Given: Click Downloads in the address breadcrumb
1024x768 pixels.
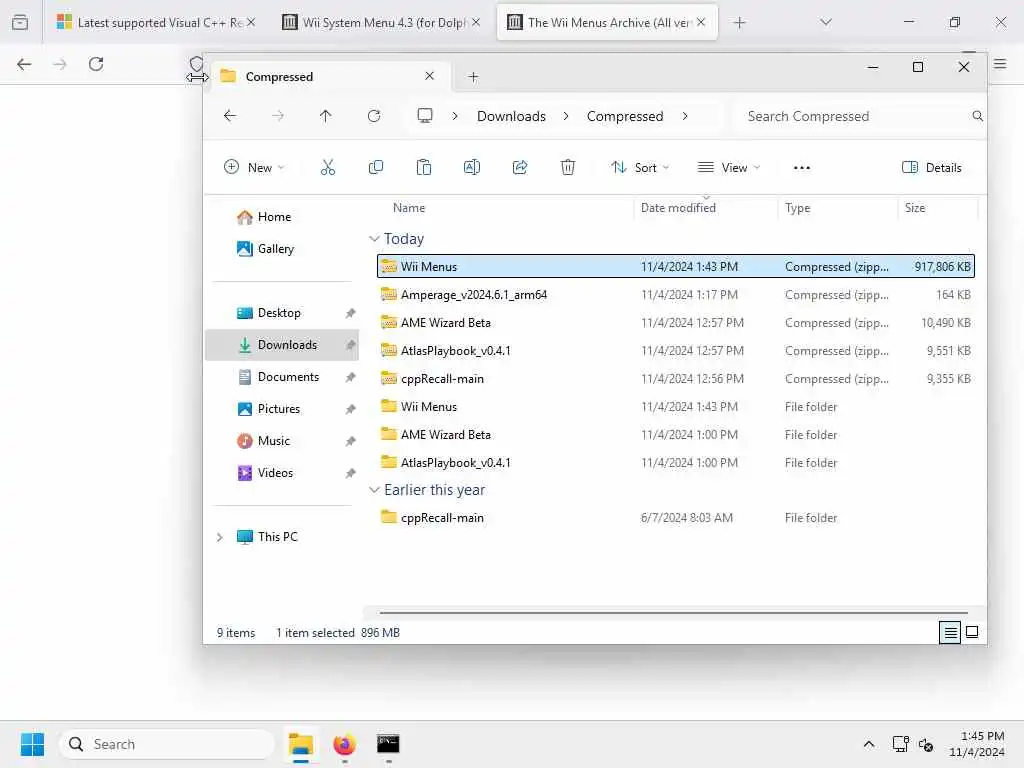Looking at the screenshot, I should (x=511, y=116).
